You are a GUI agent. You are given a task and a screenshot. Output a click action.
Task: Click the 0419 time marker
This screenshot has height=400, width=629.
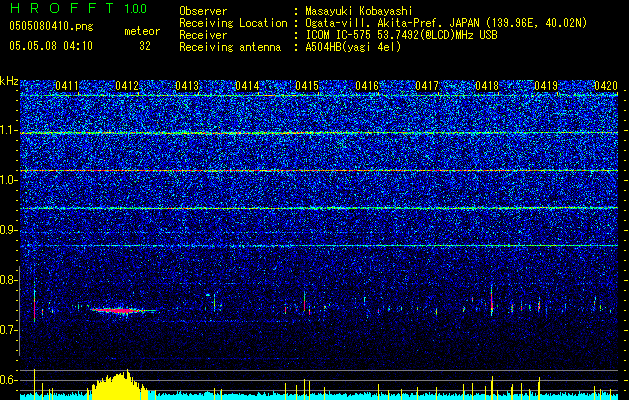546,86
